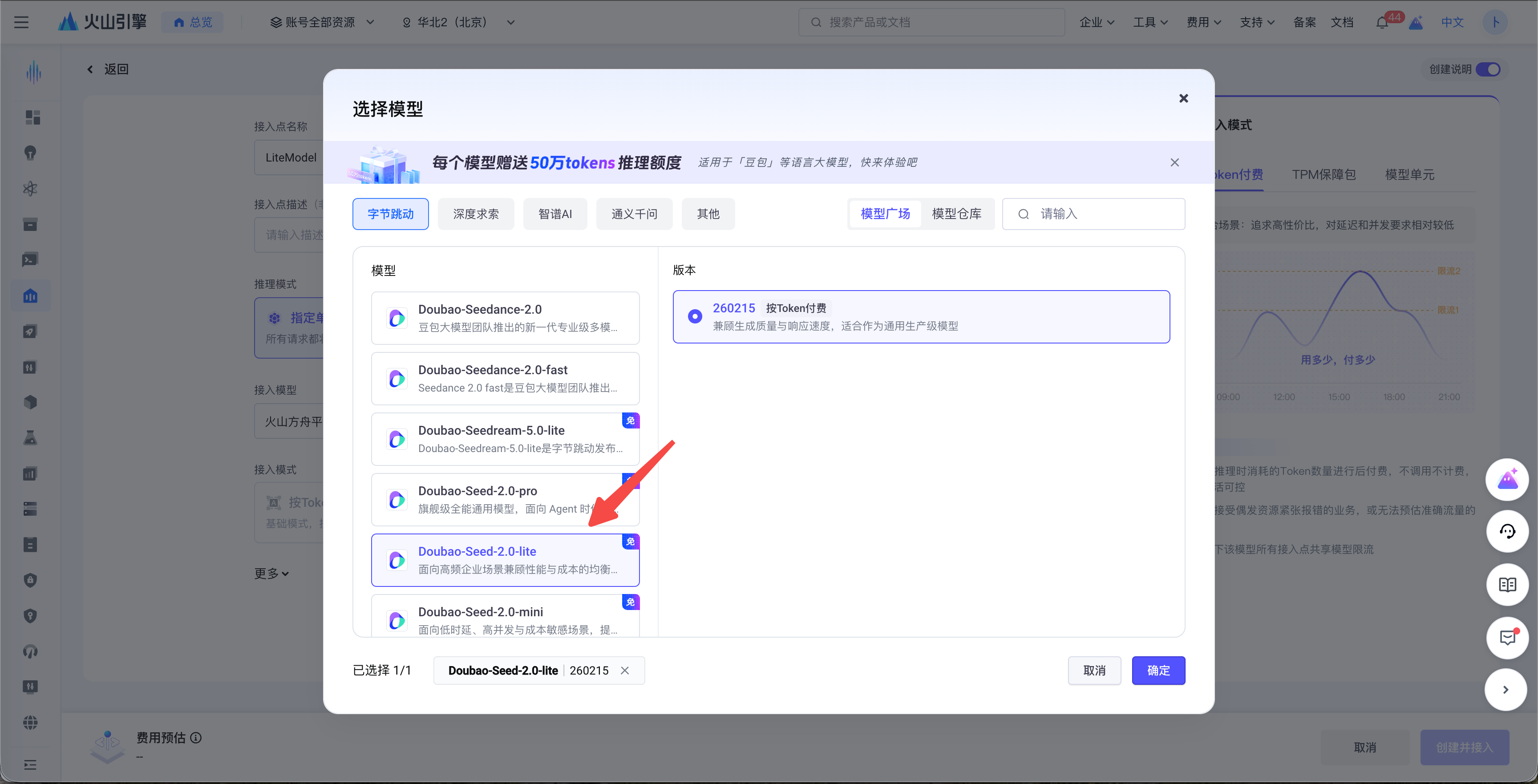This screenshot has width=1538, height=784.
Task: Select the 深度求索 provider tab
Action: [x=476, y=214]
